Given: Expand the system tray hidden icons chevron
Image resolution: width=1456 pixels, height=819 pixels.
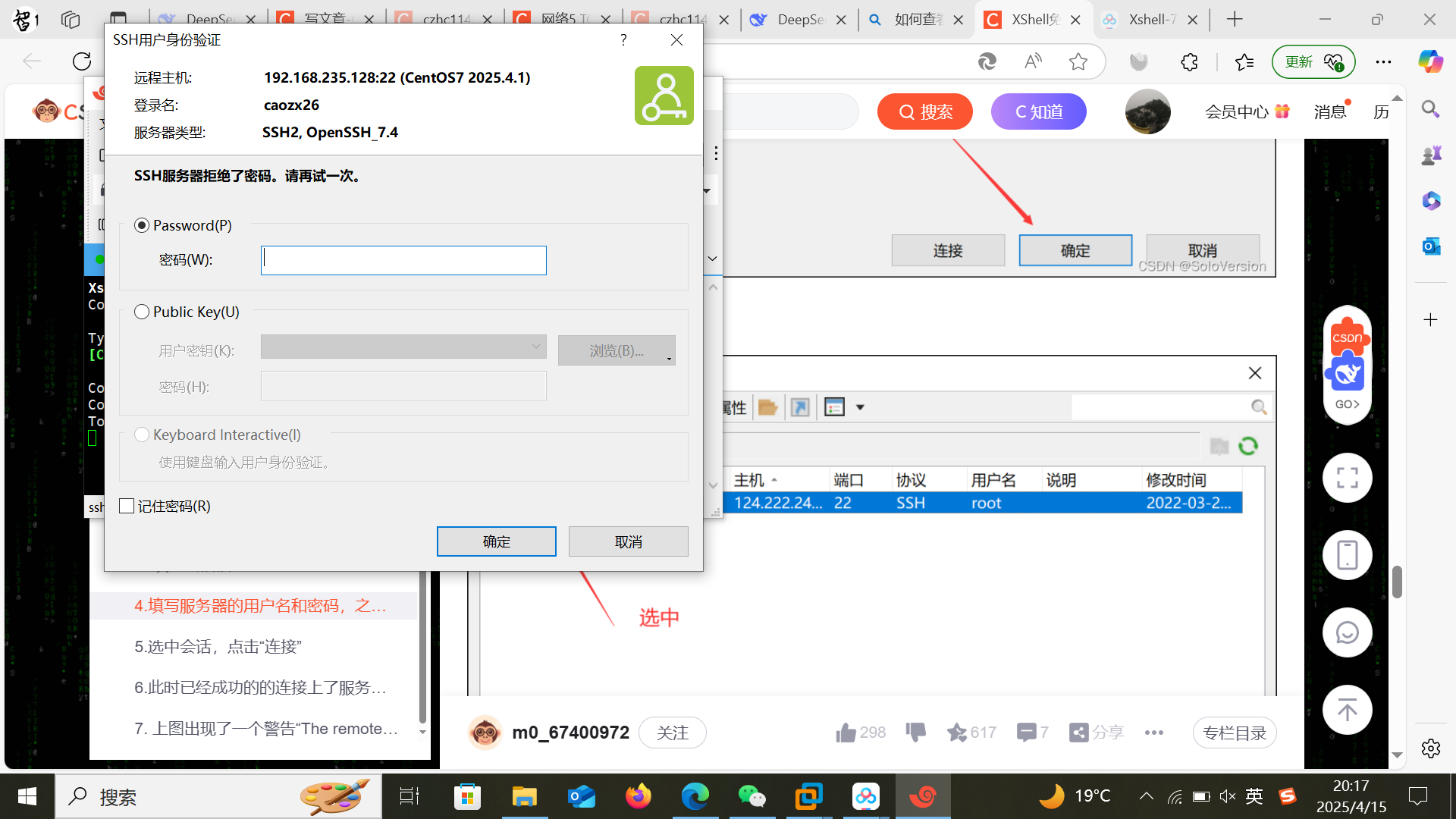Looking at the screenshot, I should coord(1146,796).
